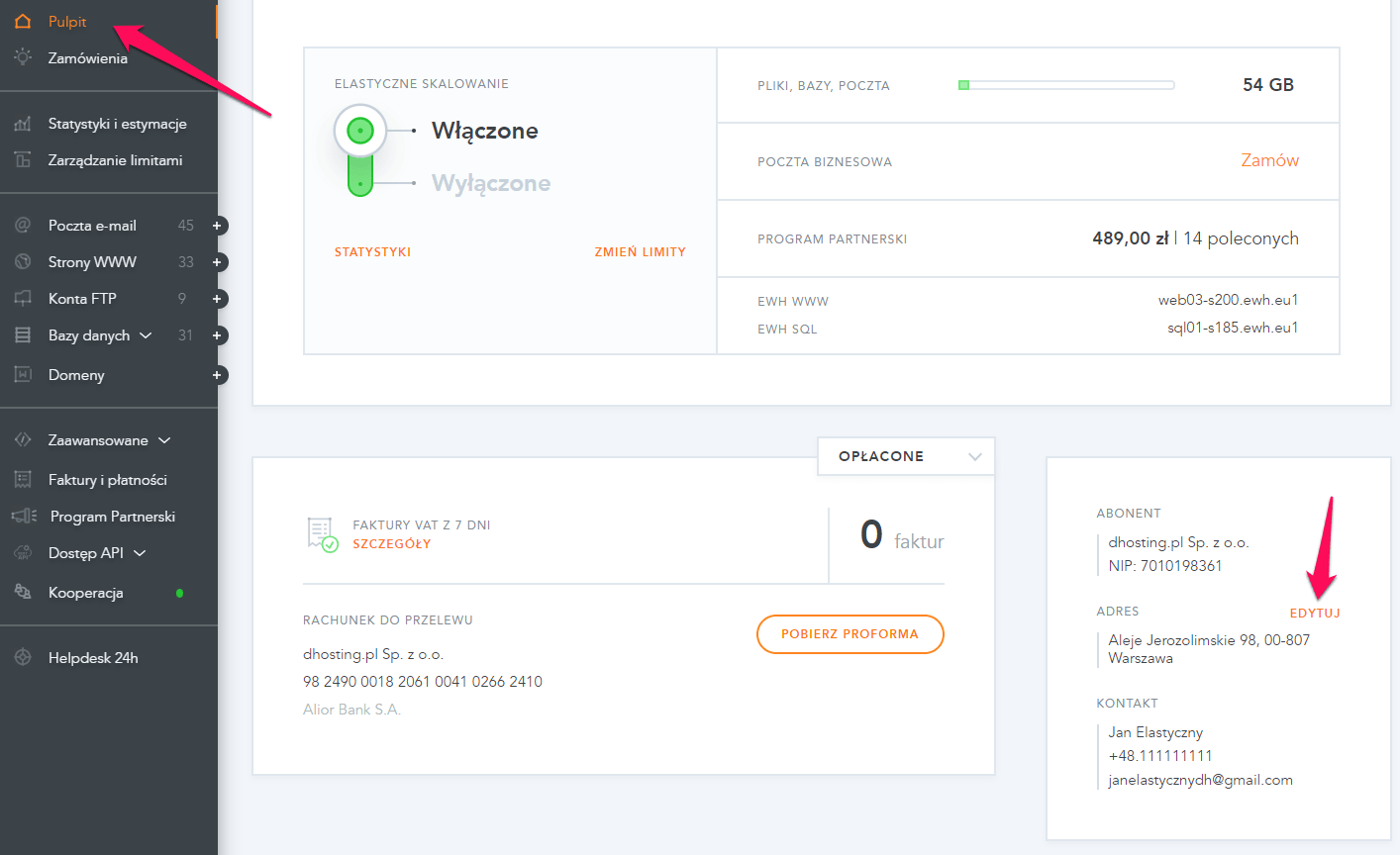Click the POBIERZ PROFORMA button

point(850,634)
